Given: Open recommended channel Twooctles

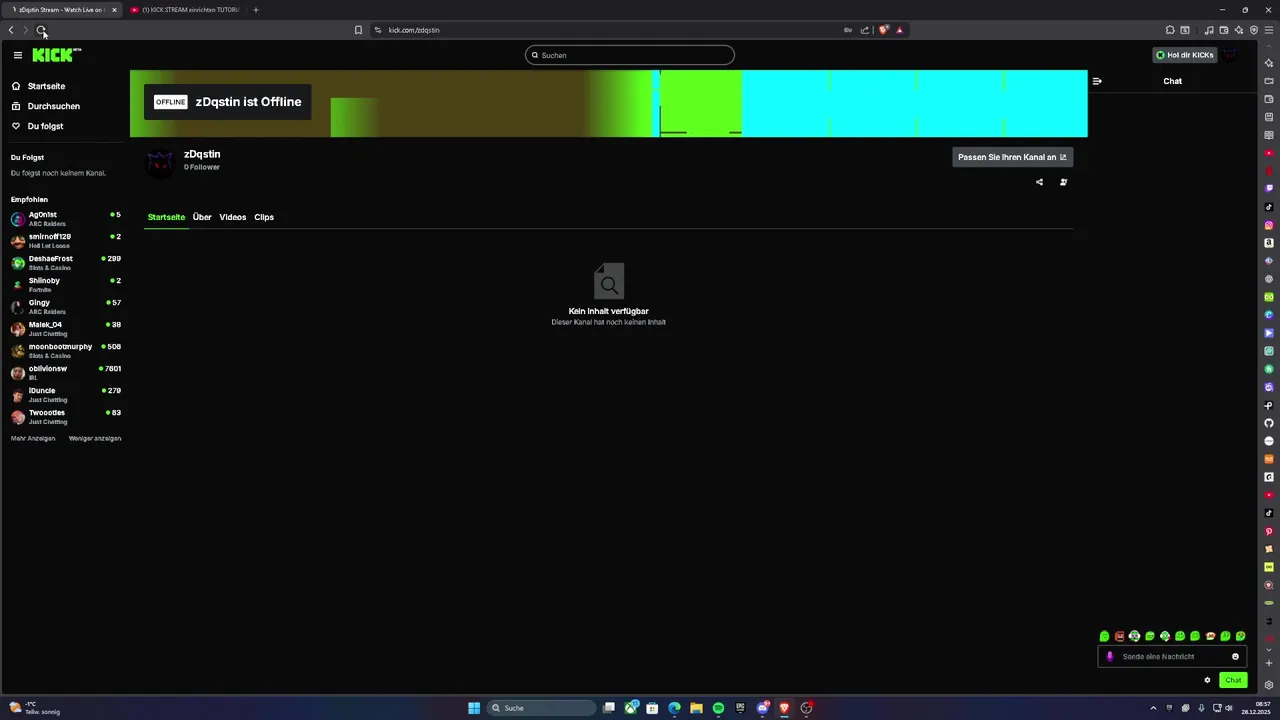Looking at the screenshot, I should click(65, 417).
